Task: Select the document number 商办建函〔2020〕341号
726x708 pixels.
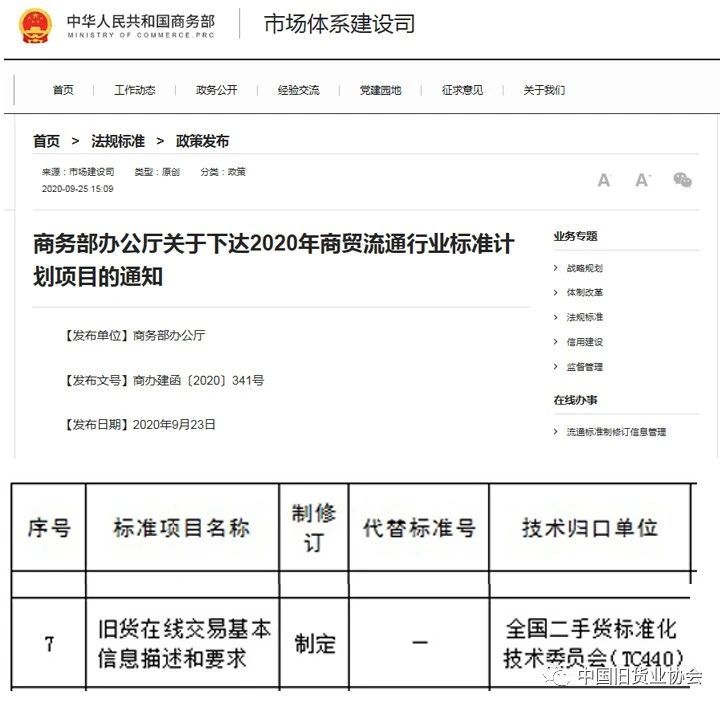Action: pyautogui.click(x=199, y=381)
